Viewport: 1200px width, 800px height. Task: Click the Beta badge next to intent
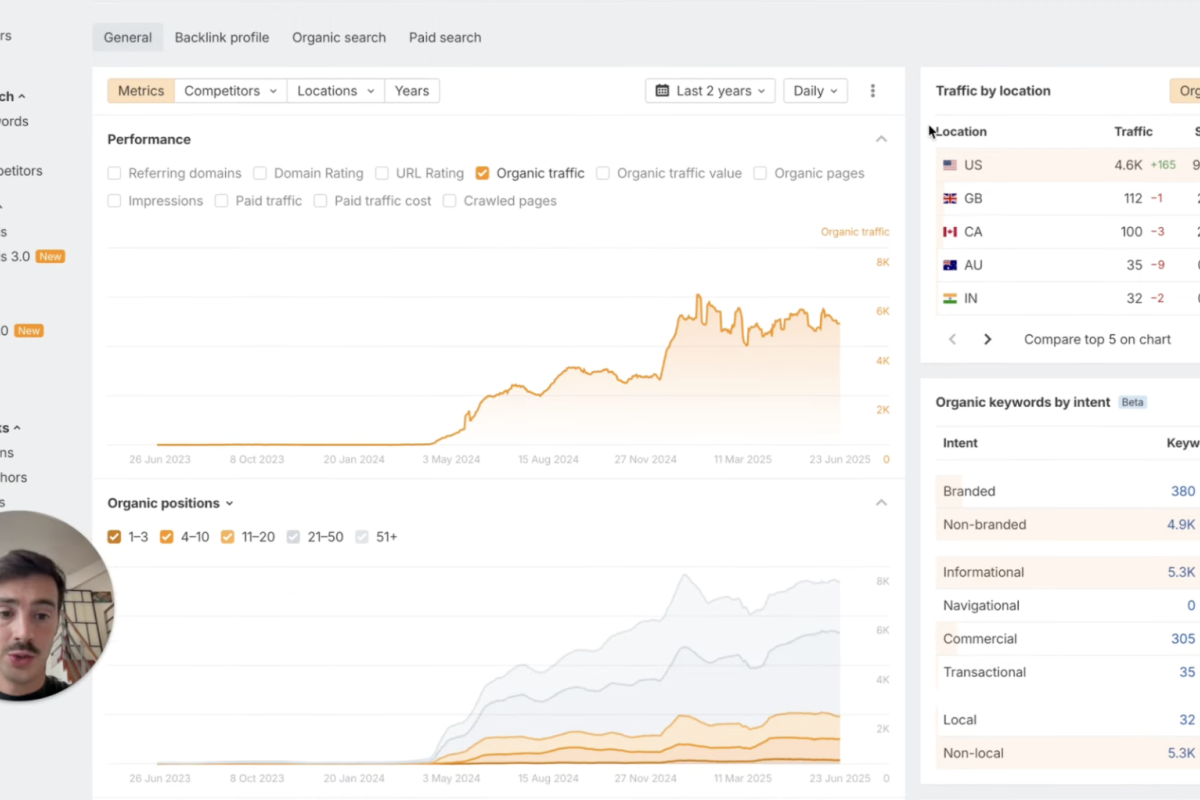1132,402
